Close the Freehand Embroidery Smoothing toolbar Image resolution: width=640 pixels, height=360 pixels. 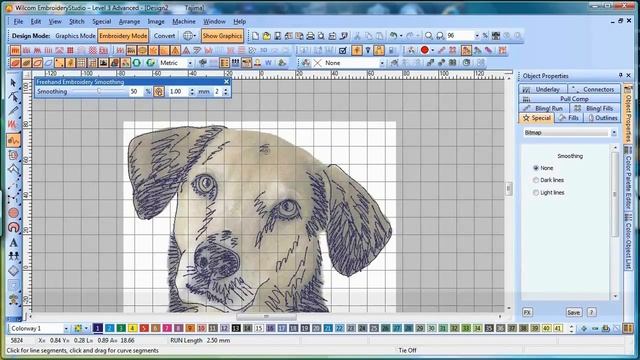(227, 82)
